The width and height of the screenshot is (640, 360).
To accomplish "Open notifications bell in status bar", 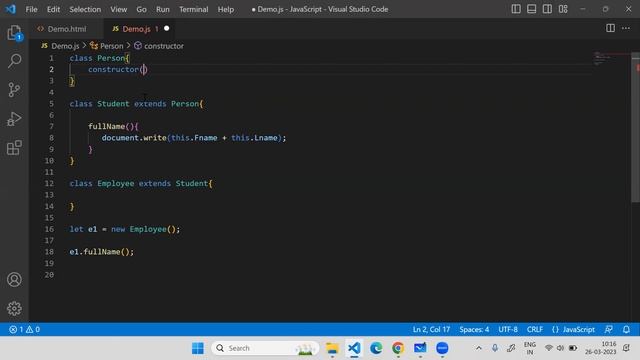I will [x=626, y=329].
